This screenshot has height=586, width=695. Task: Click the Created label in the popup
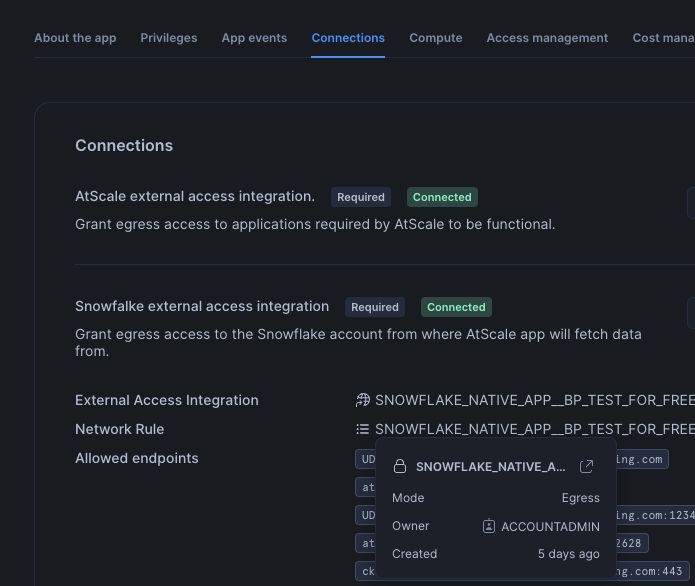(x=415, y=554)
